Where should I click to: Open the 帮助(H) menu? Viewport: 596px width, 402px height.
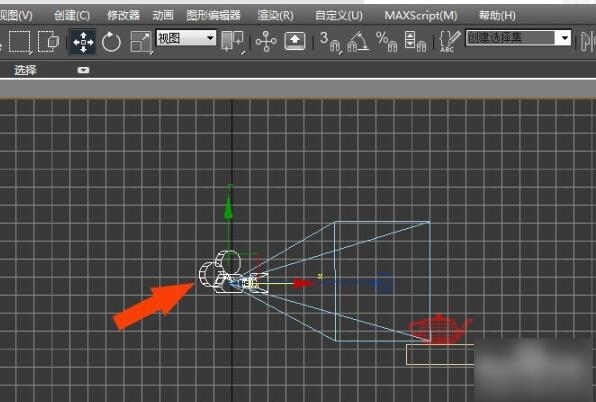(497, 16)
